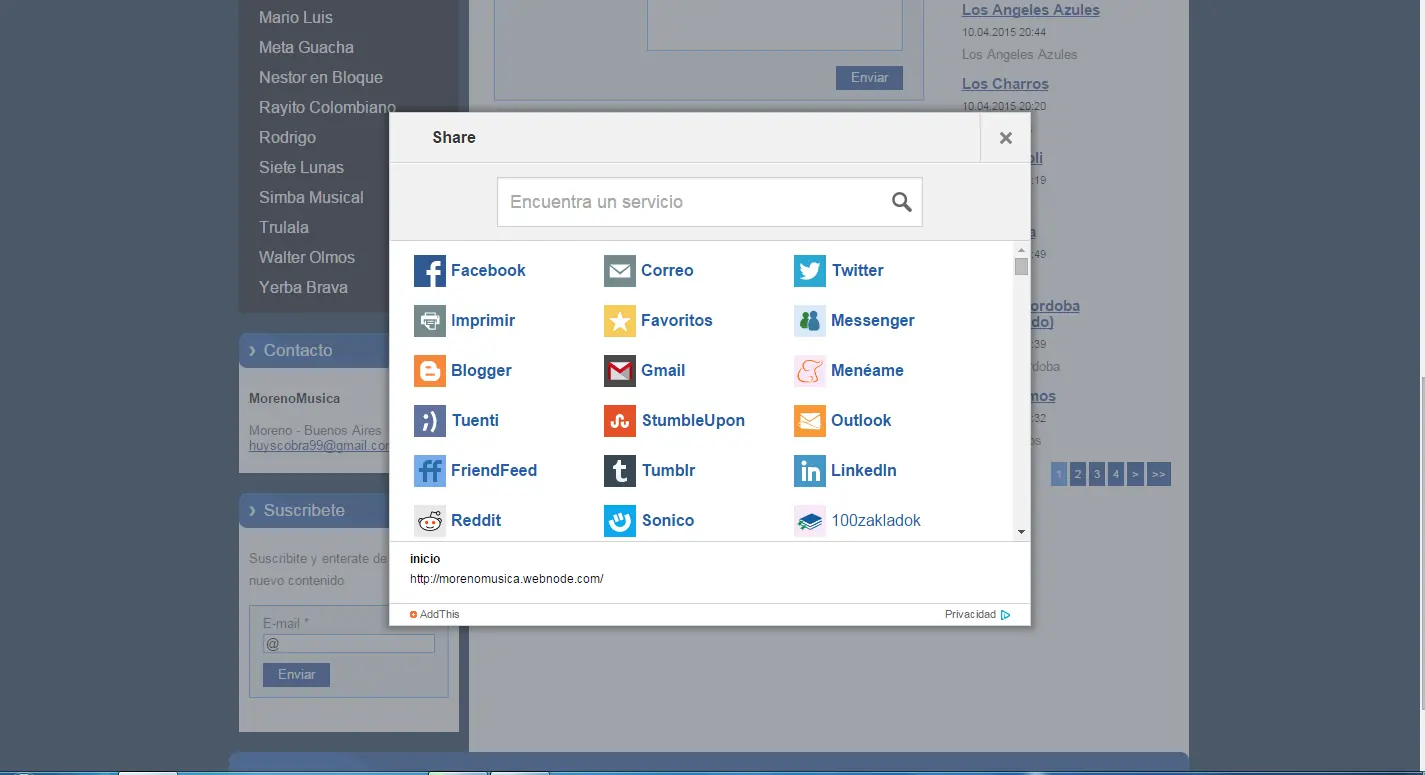The image size is (1425, 775).
Task: Click the Imprimir printer icon
Action: click(430, 321)
